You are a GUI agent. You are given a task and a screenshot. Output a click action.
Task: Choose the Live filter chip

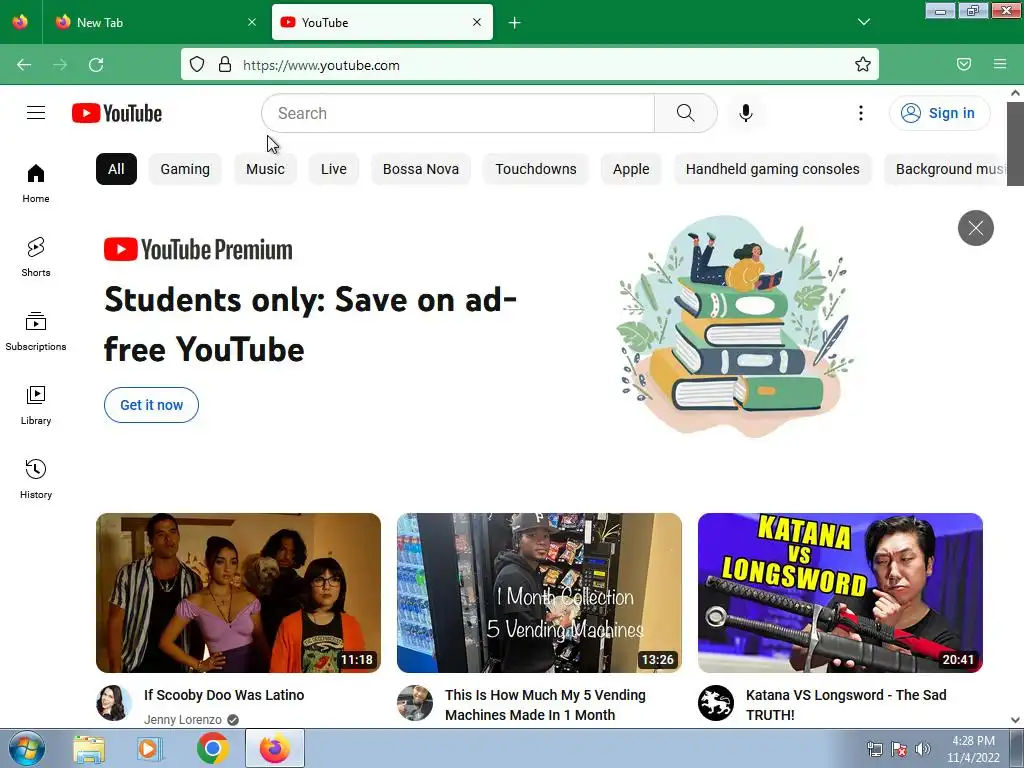(x=334, y=169)
